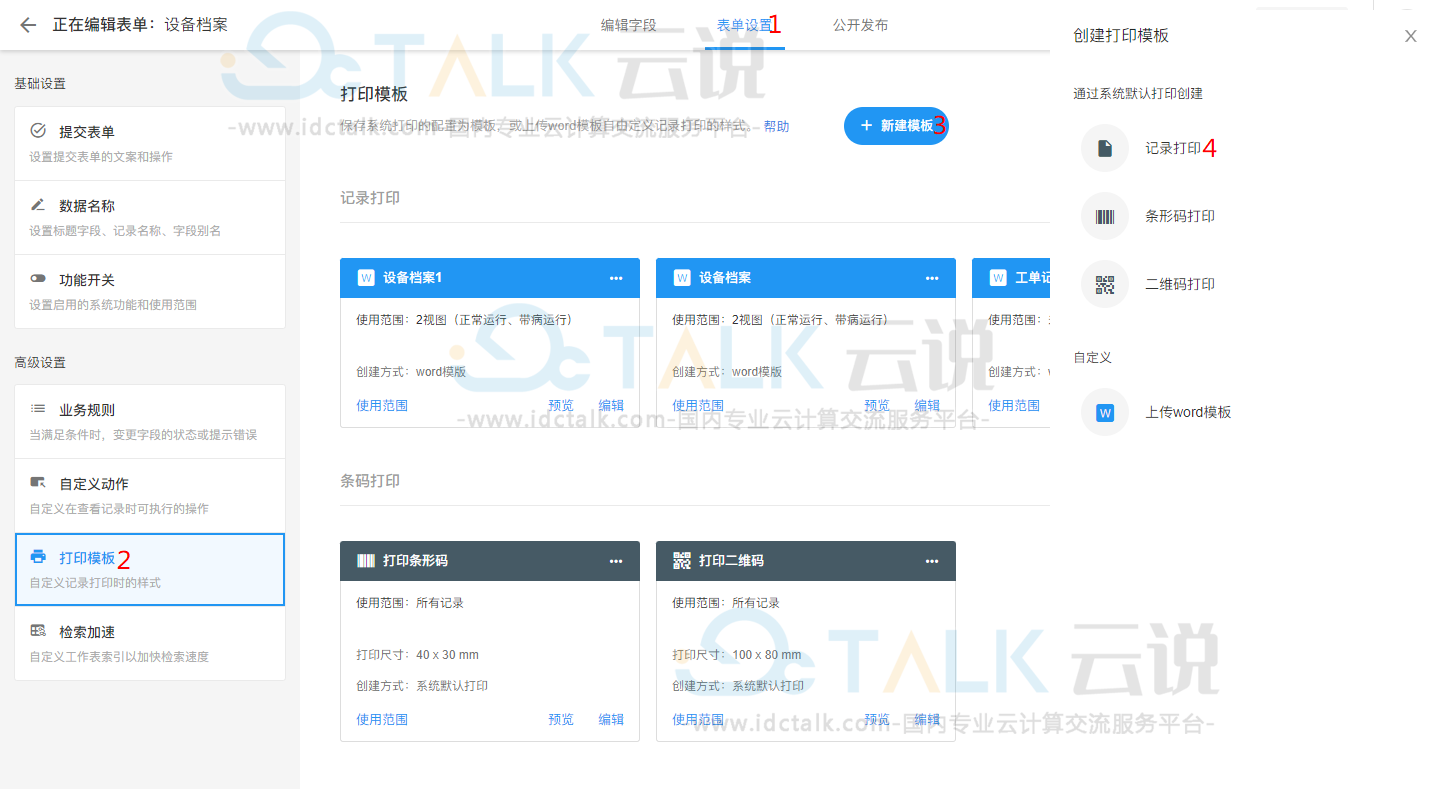
Task: Open the 帮助 link
Action: [x=776, y=127]
